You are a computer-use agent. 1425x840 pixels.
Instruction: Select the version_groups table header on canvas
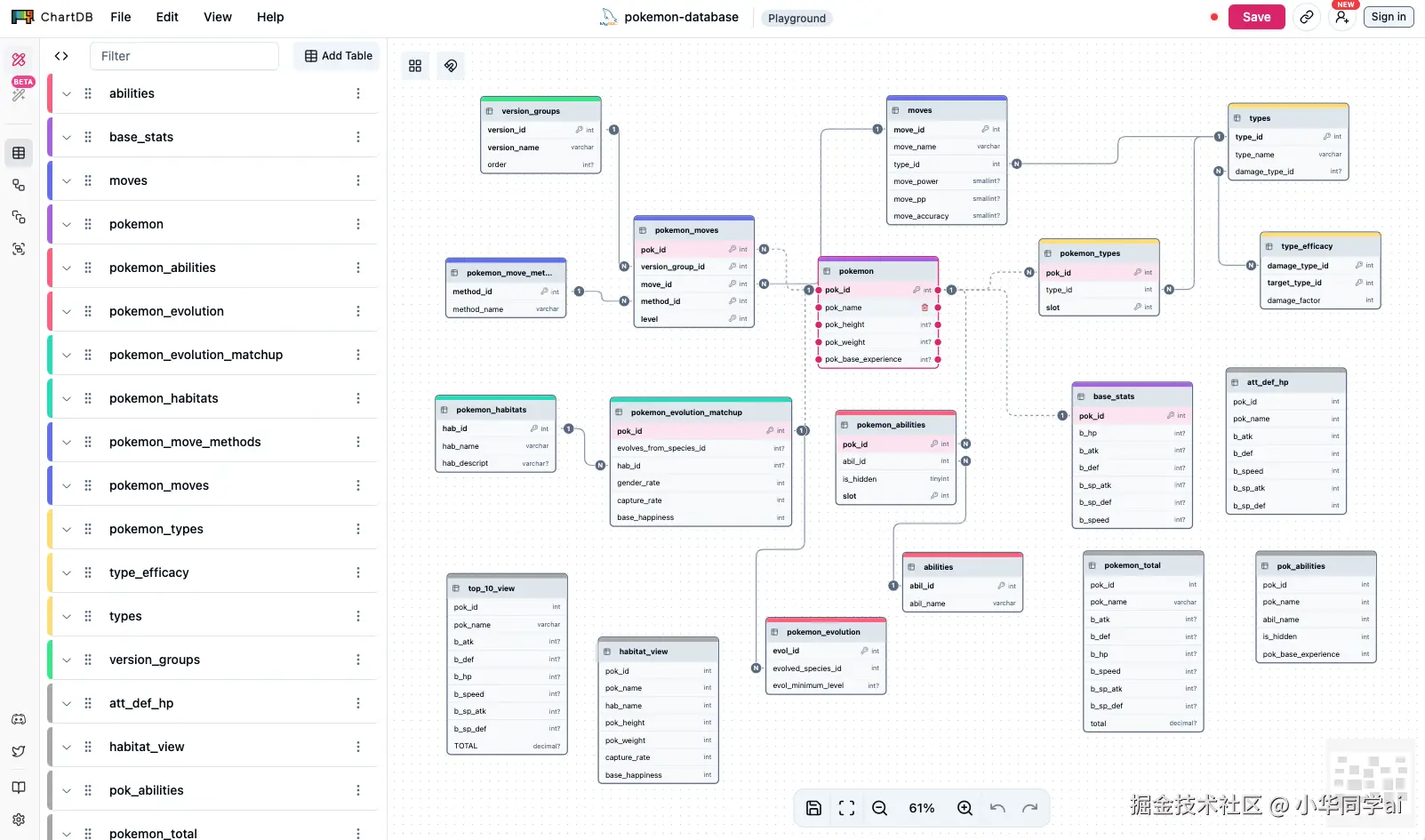(540, 111)
